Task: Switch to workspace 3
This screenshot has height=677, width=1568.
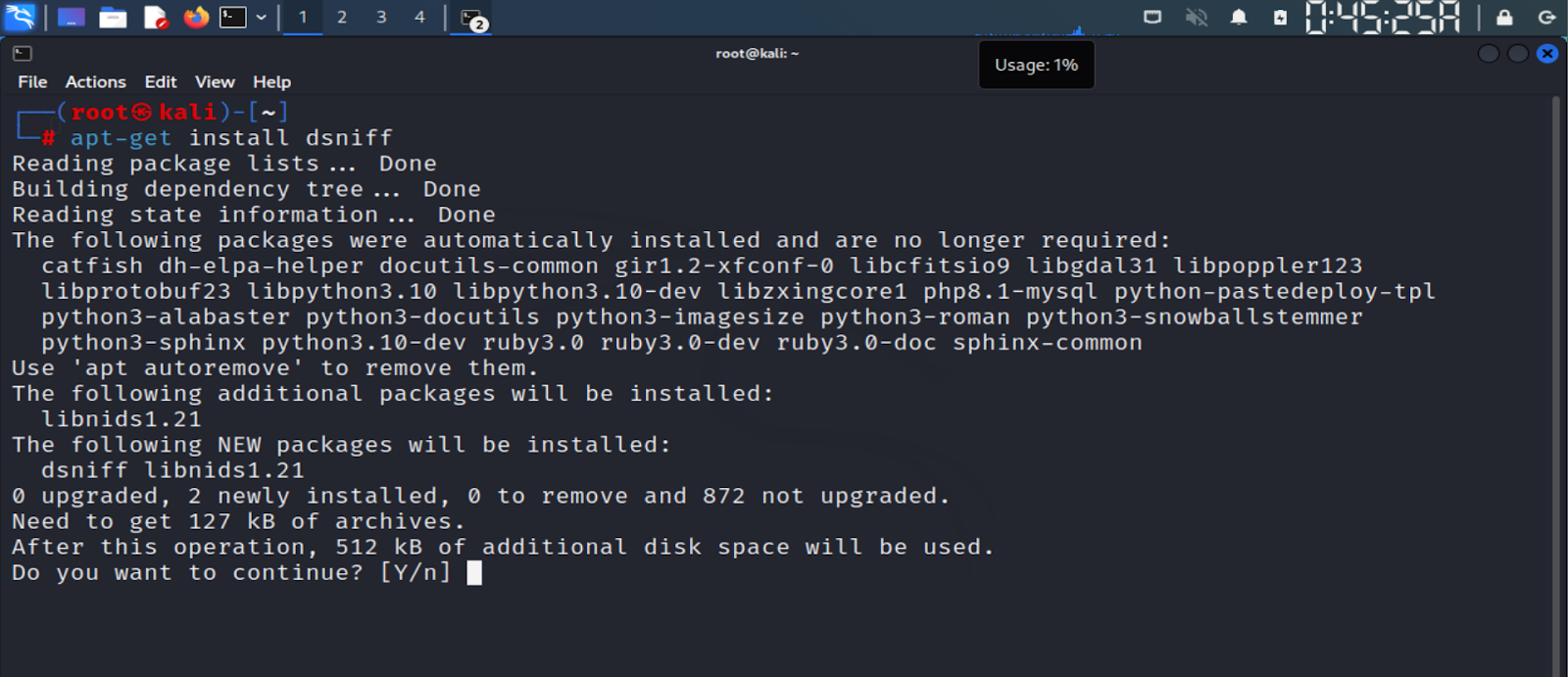Action: 381,17
